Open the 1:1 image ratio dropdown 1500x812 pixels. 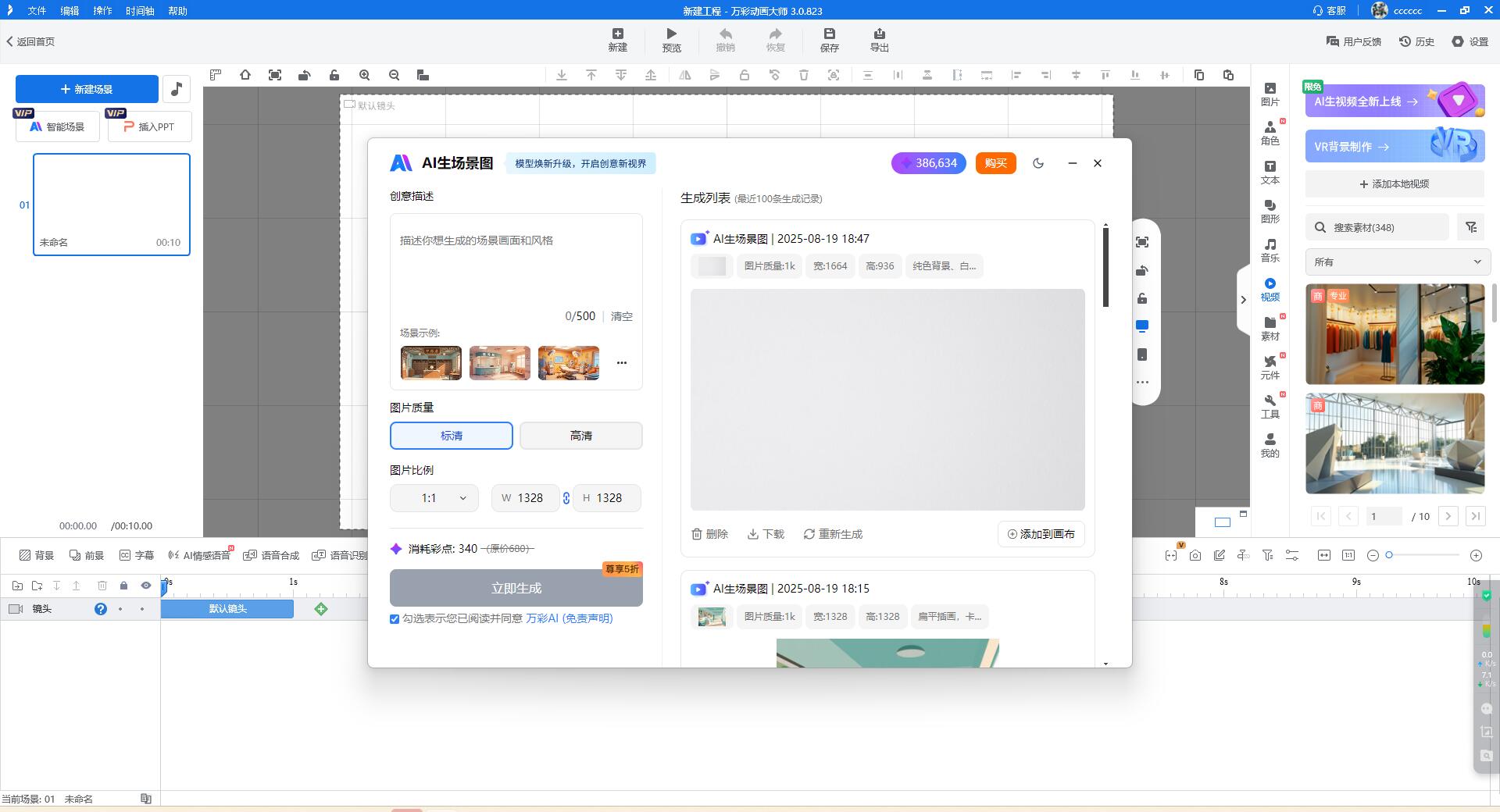[x=434, y=498]
